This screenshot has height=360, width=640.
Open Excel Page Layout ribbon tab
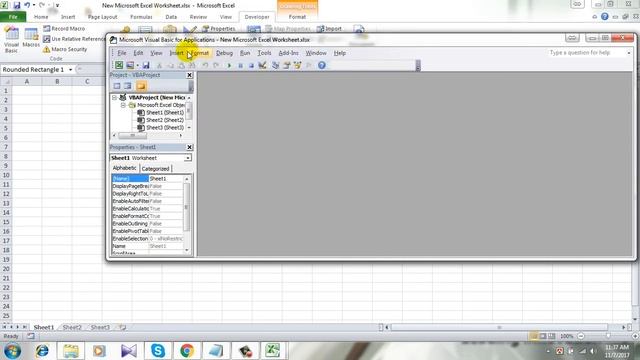coord(102,17)
